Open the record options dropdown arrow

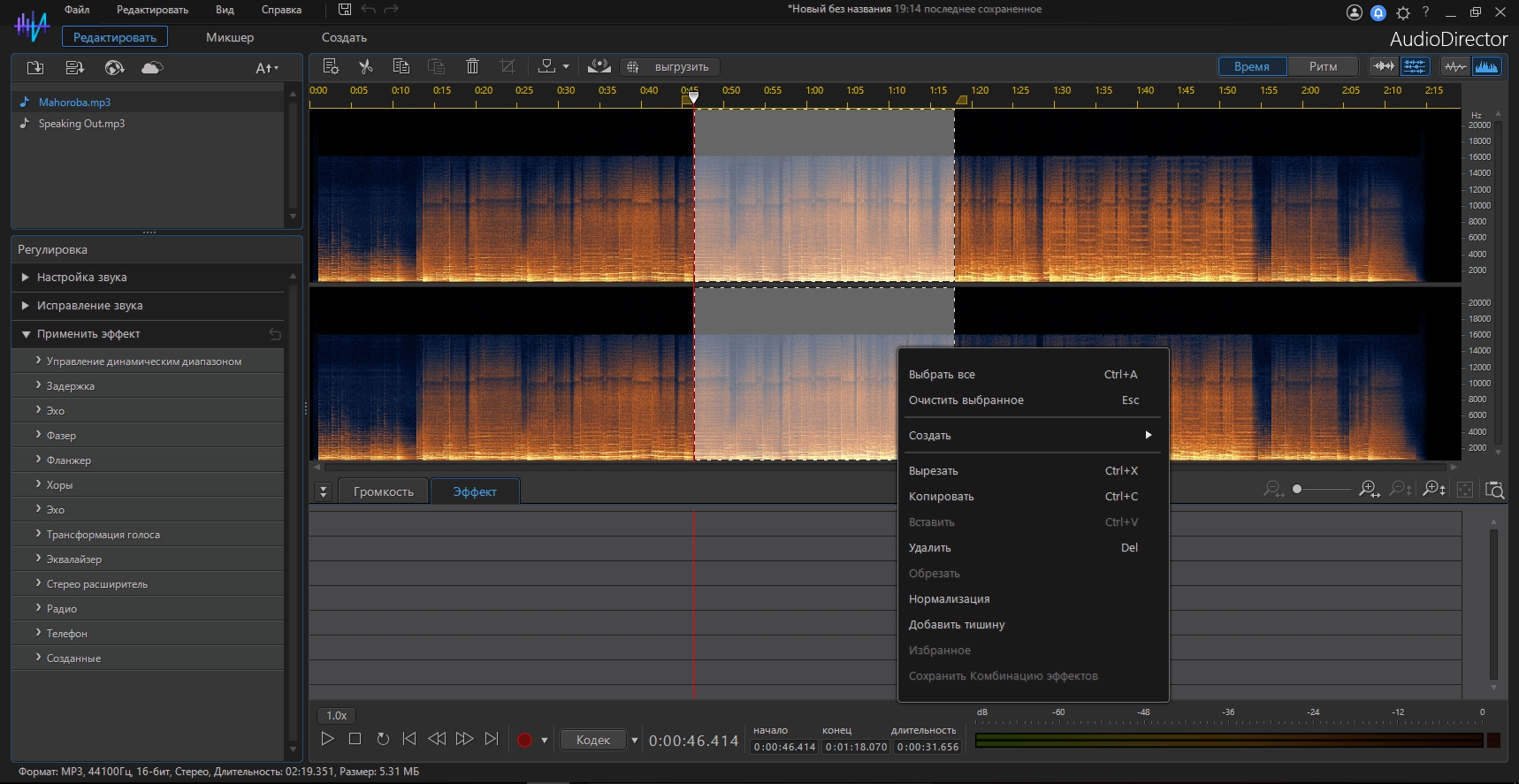(545, 740)
